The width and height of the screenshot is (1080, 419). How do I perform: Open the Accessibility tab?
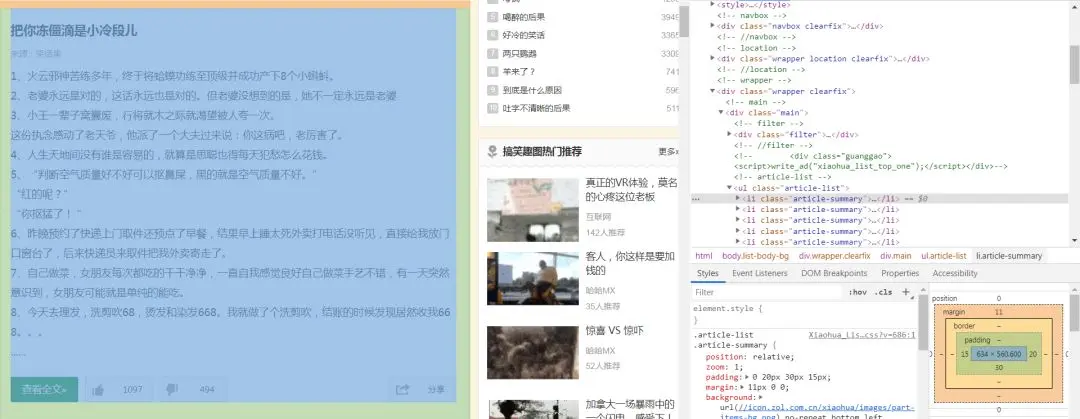[x=955, y=274]
